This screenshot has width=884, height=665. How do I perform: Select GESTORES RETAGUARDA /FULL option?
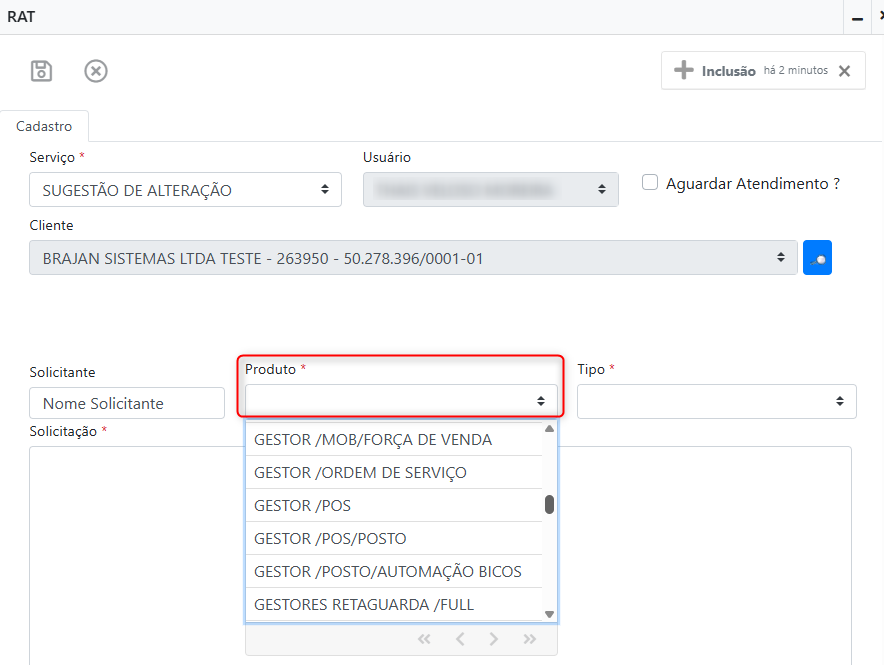394,604
